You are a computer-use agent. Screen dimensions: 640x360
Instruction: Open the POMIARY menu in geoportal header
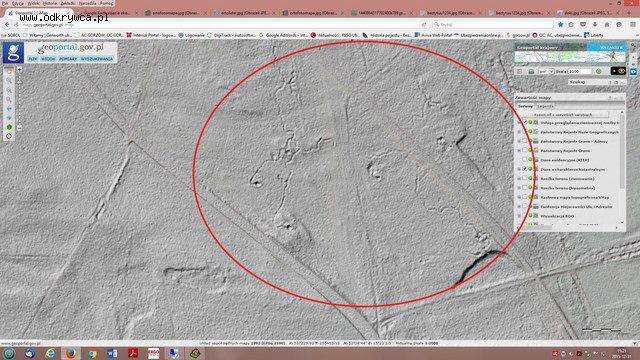coord(68,59)
